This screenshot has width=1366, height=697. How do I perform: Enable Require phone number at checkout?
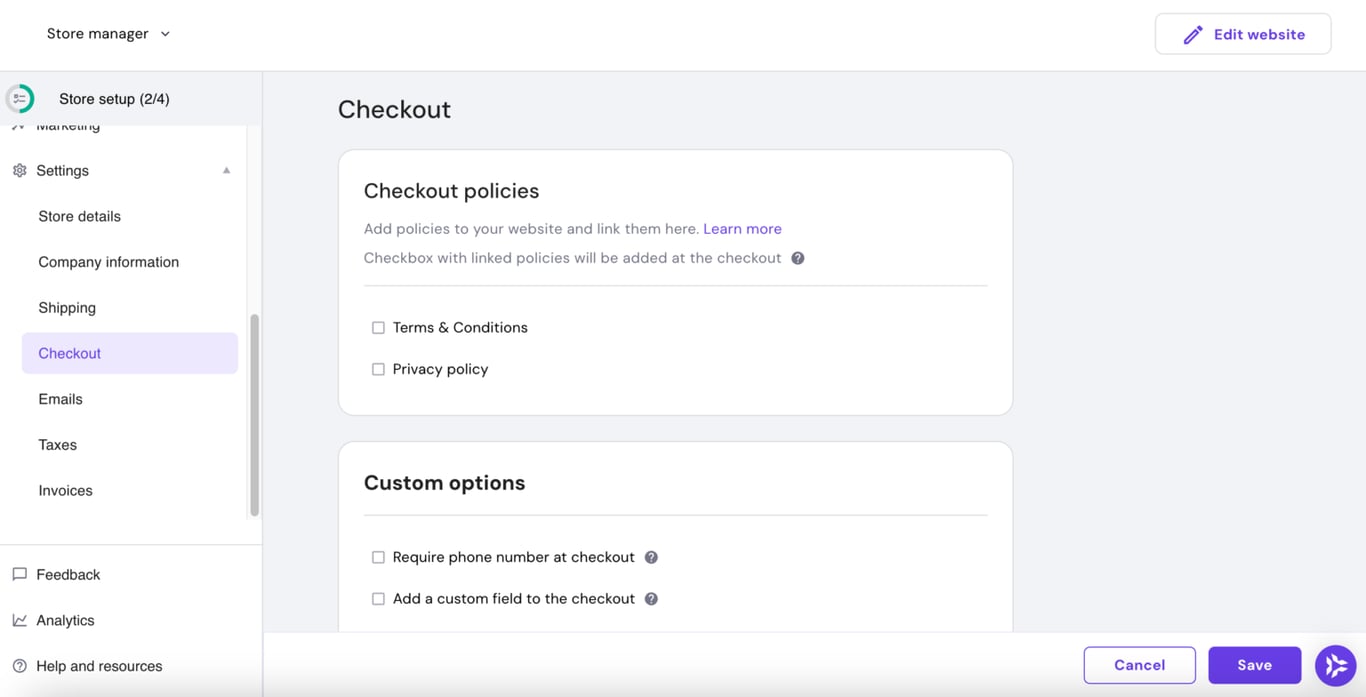(x=378, y=557)
